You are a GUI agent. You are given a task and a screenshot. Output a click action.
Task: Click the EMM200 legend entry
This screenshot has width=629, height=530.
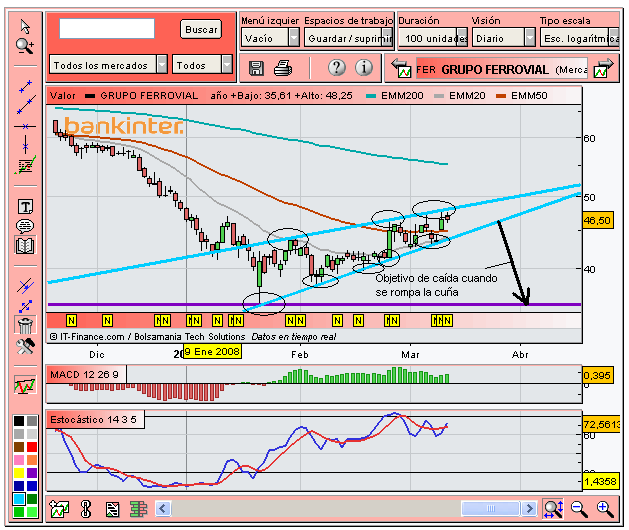[x=395, y=95]
